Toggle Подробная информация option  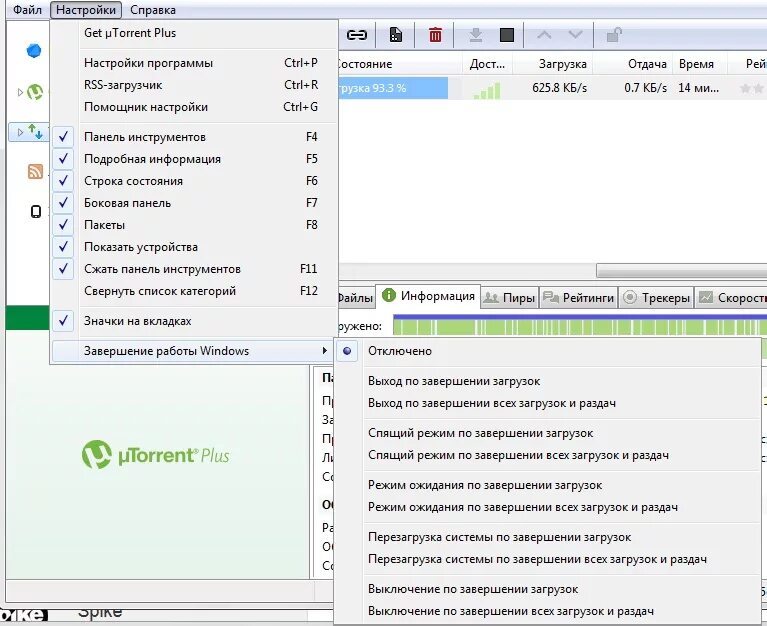coord(195,159)
